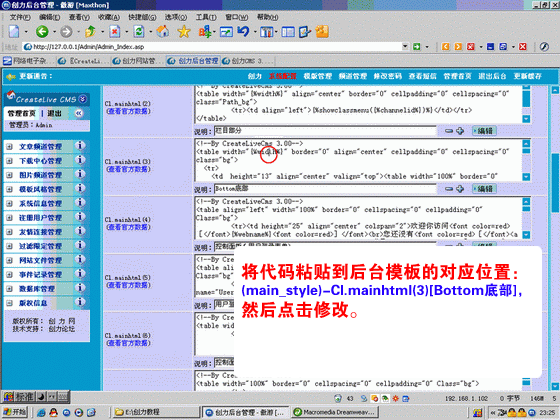This screenshot has height=420, width=560.
Task: Click the QQ penguin quick-launch icon
Action: coord(53,412)
